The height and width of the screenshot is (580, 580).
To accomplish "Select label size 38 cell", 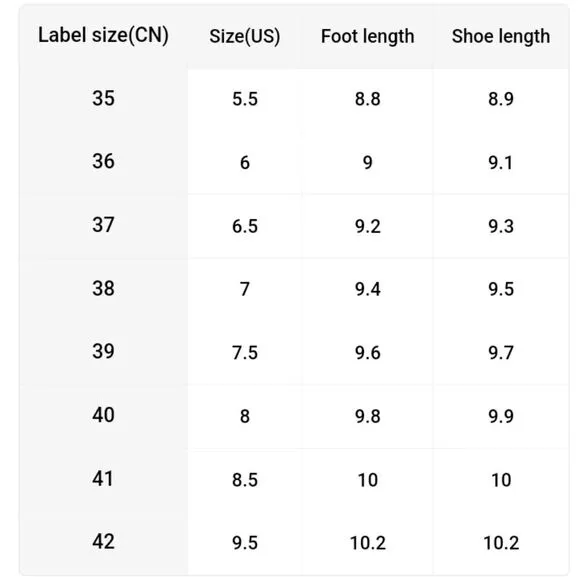I will pyautogui.click(x=103, y=288).
